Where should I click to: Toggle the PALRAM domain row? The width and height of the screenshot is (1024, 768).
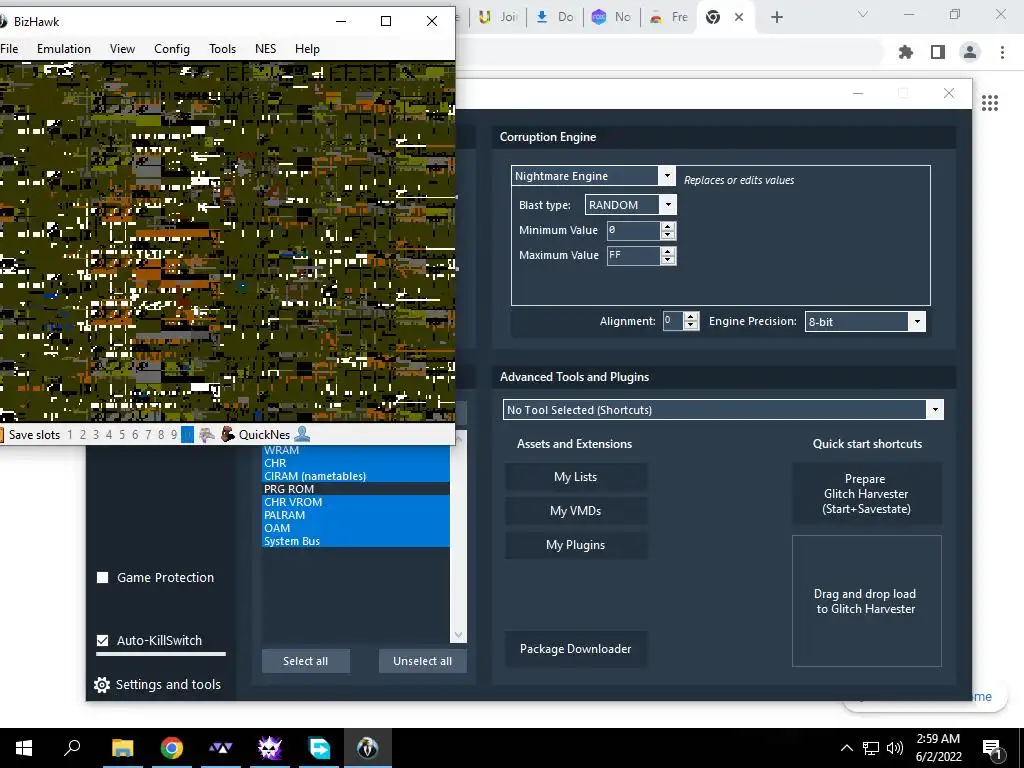tap(356, 515)
